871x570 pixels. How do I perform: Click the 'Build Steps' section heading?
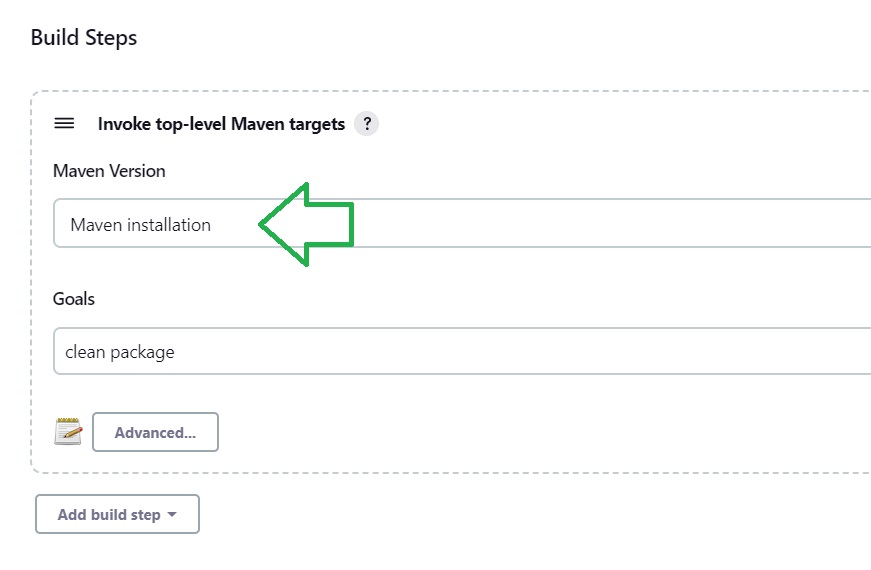84,38
